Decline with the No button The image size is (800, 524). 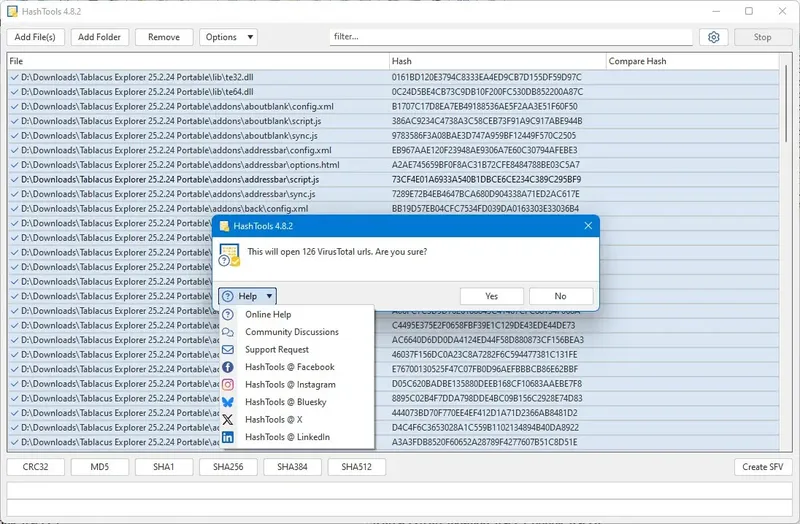coord(561,296)
